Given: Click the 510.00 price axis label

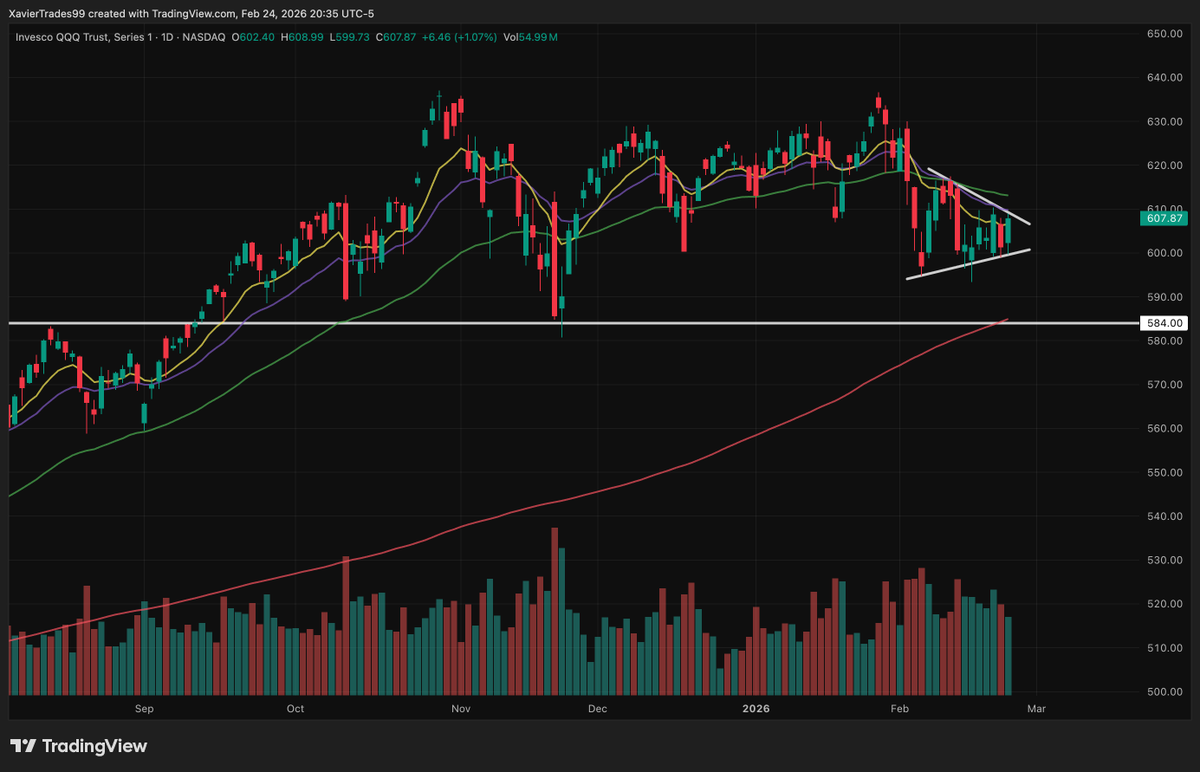Looking at the screenshot, I should [x=1164, y=648].
